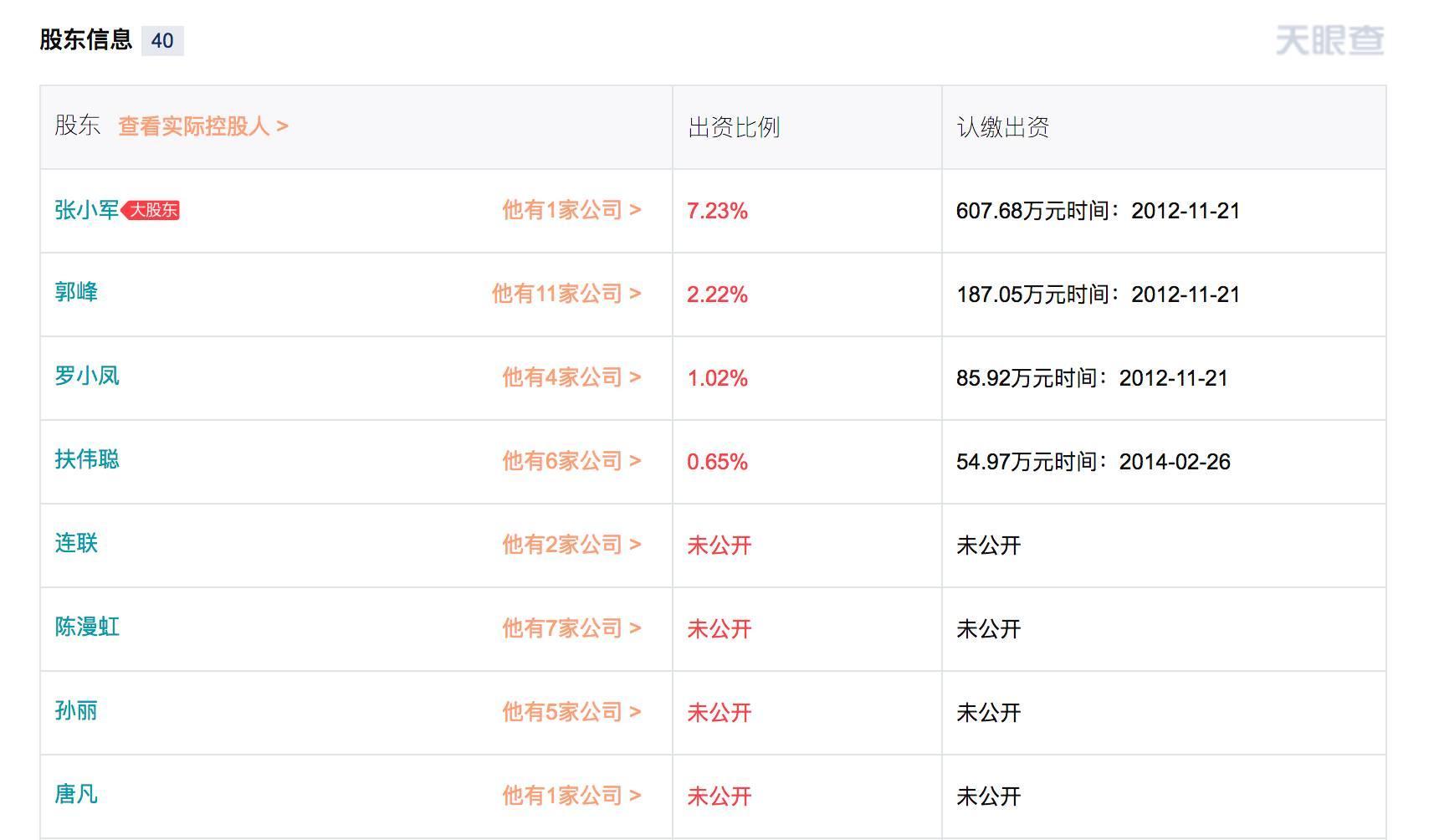The width and height of the screenshot is (1434, 840).
Task: Click shareholder name 陈漫虹
Action: pyautogui.click(x=87, y=627)
